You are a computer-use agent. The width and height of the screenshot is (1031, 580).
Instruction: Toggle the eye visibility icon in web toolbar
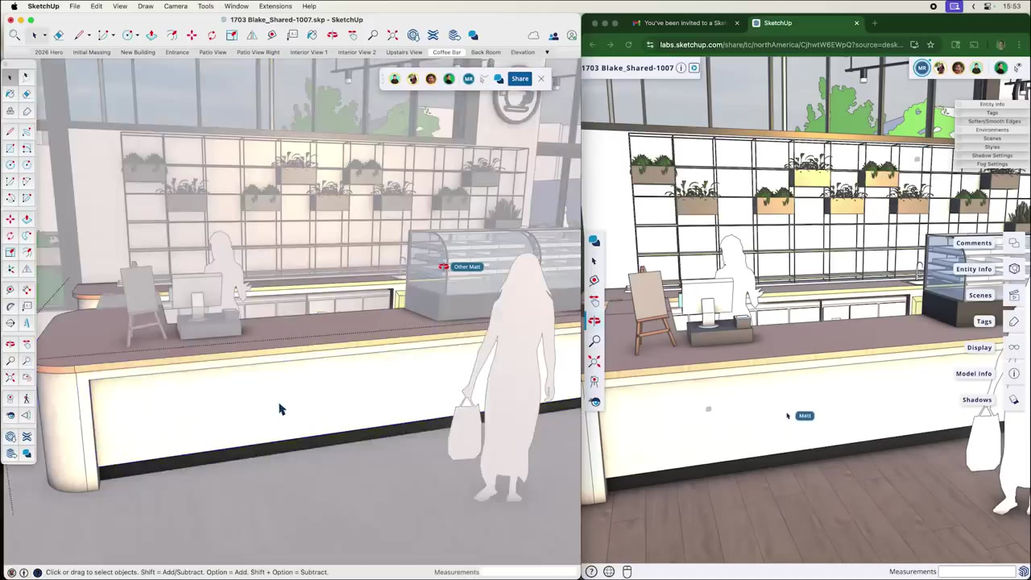coord(594,402)
